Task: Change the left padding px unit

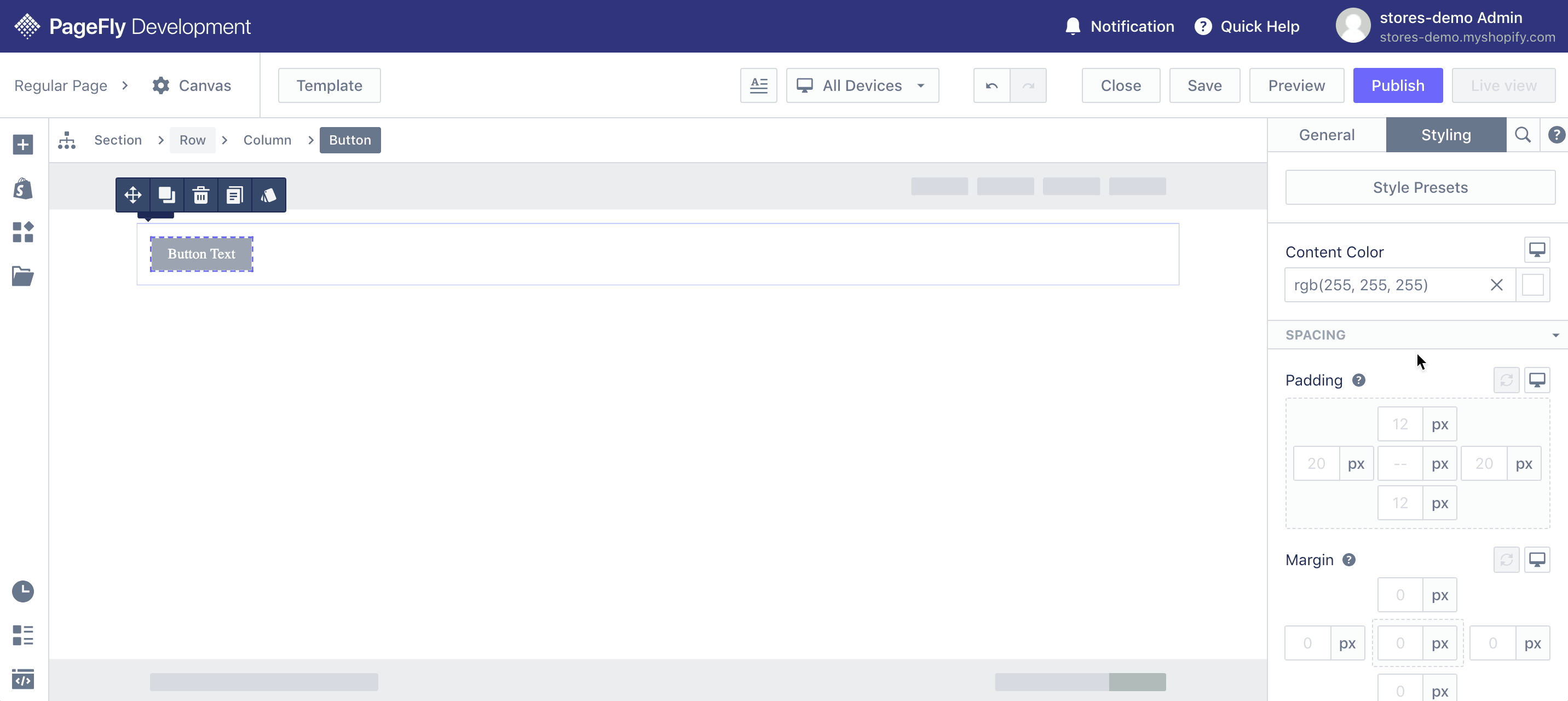Action: [1356, 463]
